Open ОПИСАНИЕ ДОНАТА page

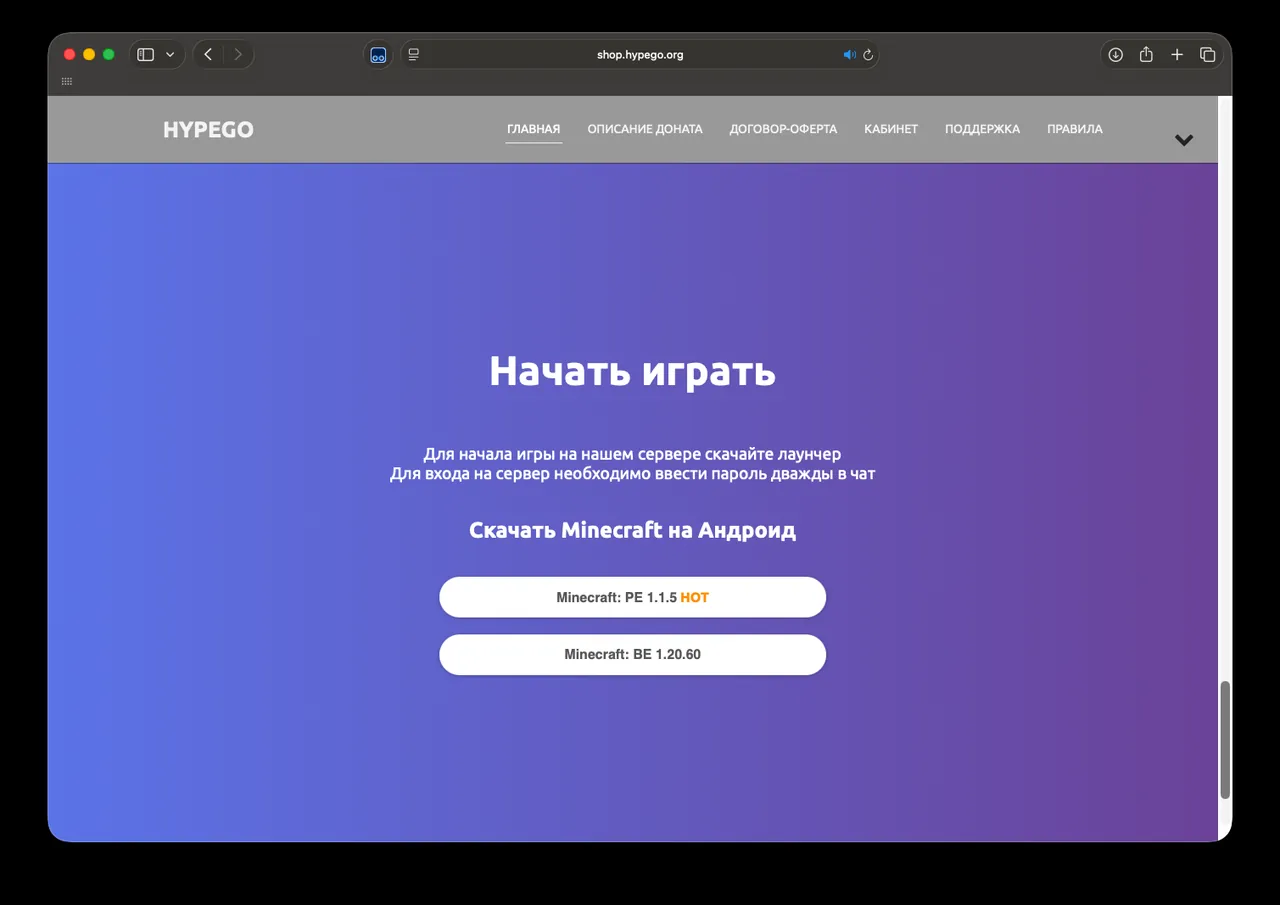(645, 129)
